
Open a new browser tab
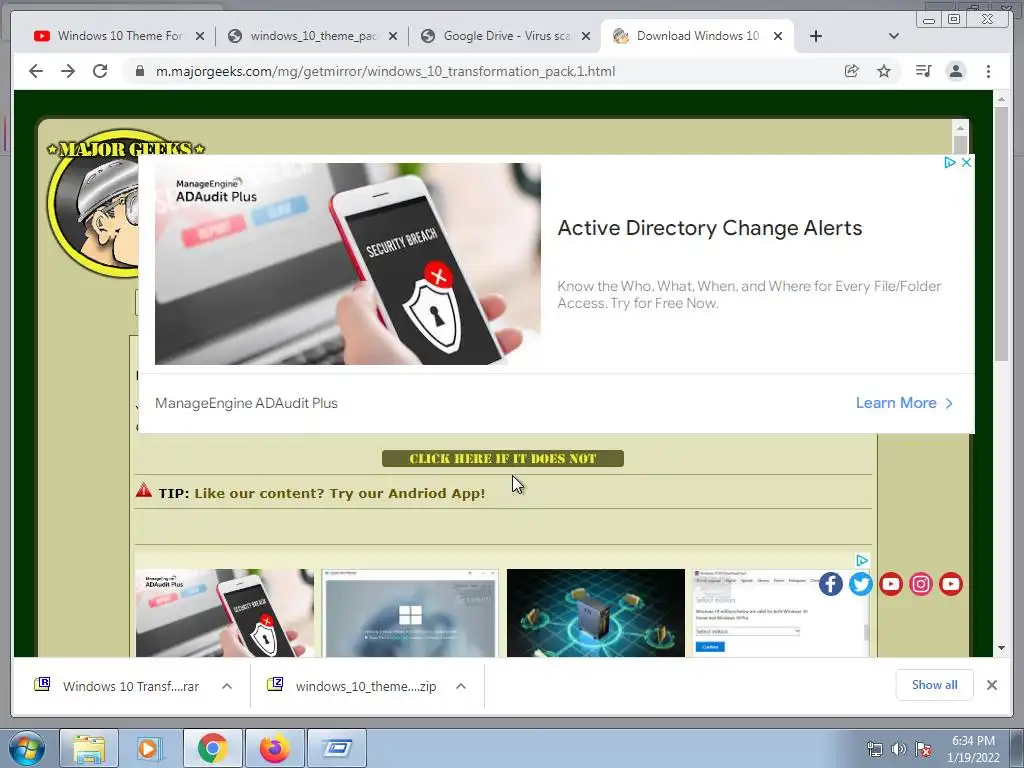pyautogui.click(x=816, y=36)
